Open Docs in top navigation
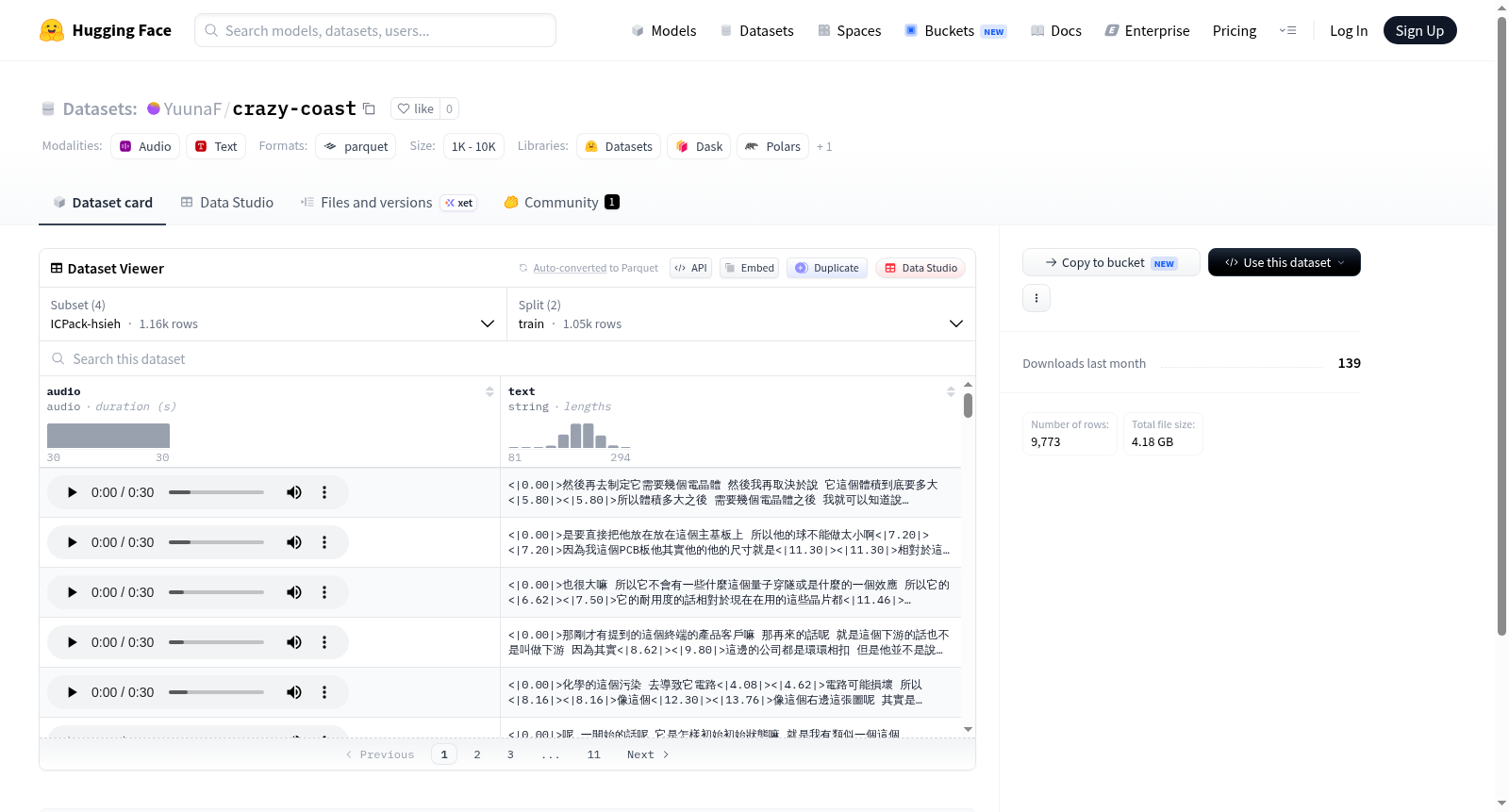The image size is (1509, 812). pos(1056,30)
